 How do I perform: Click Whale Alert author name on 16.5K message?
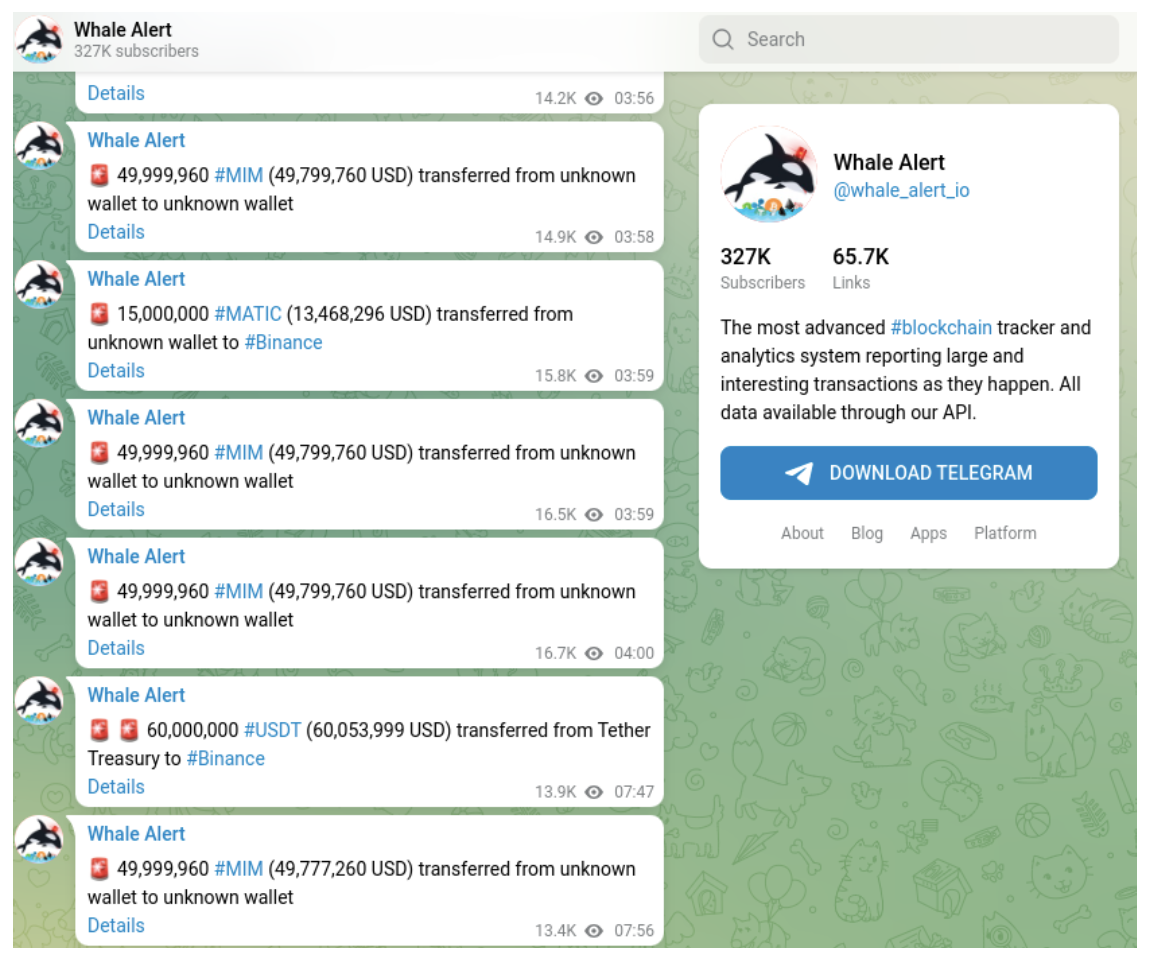pos(136,417)
